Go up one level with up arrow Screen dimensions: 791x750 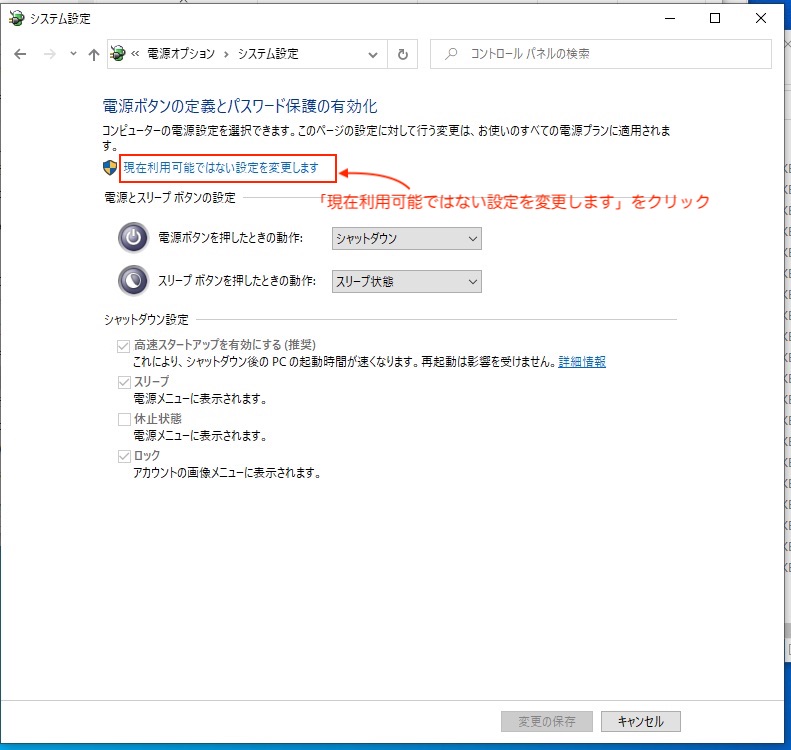(x=93, y=54)
